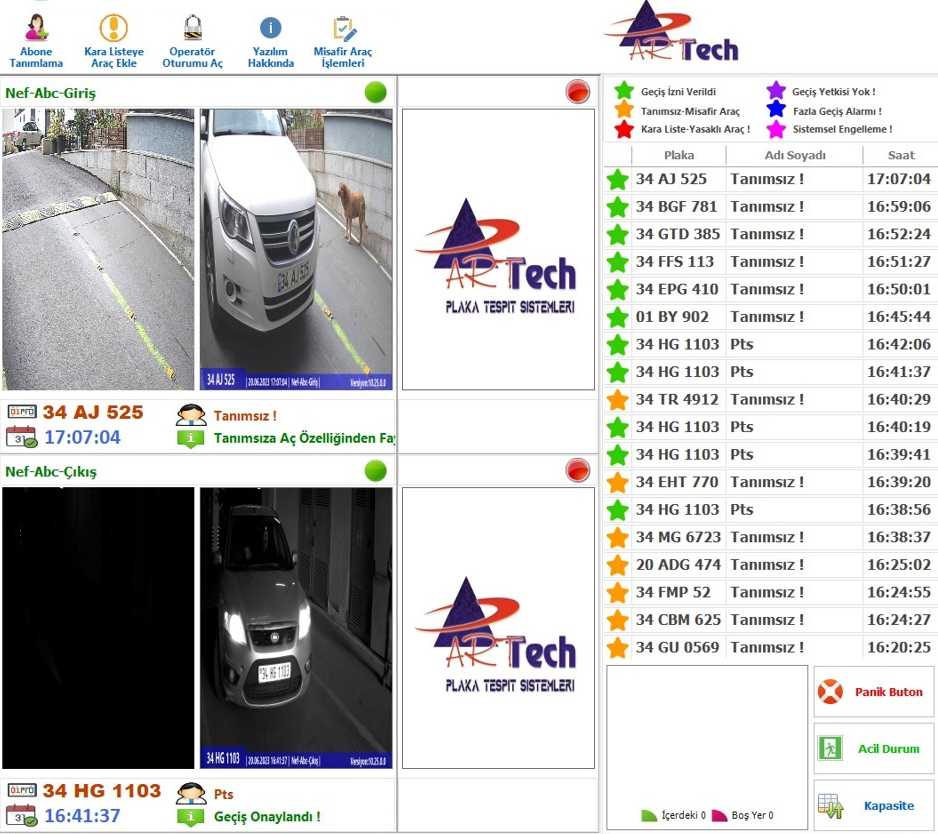Click the Acil Durum button
The height and width of the screenshot is (834, 938).
tap(874, 749)
